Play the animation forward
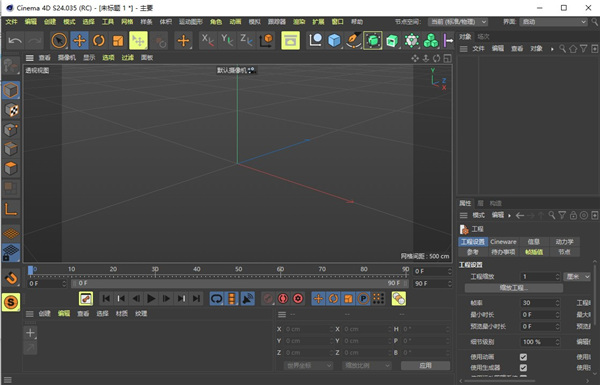The image size is (600, 385). pos(151,299)
